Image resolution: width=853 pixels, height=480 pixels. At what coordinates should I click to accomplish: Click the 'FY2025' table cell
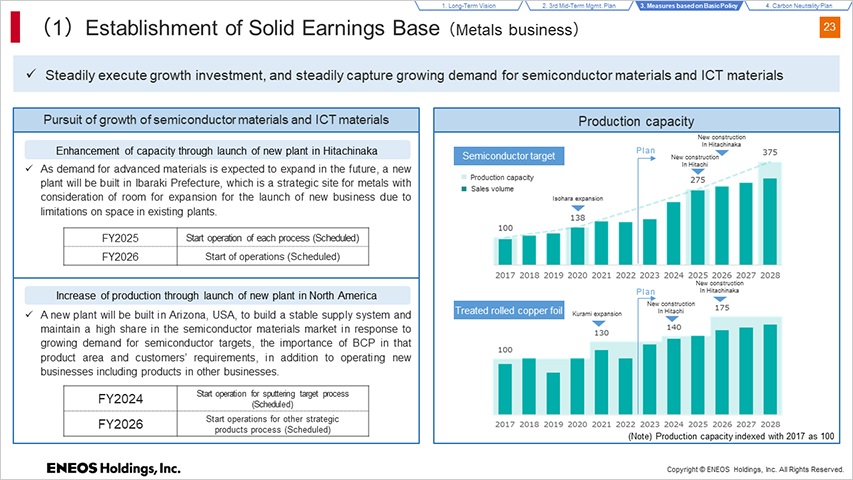[120, 238]
